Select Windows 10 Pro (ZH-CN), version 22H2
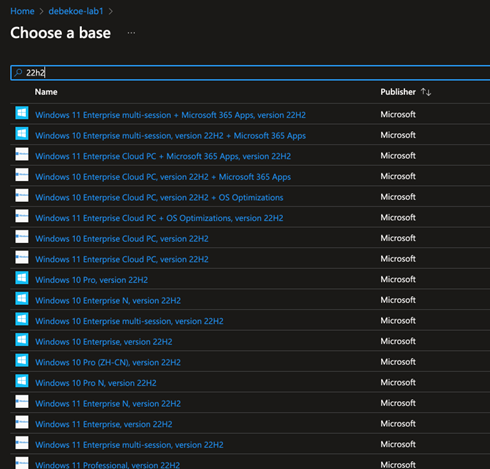The image size is (490, 469). coord(108,362)
